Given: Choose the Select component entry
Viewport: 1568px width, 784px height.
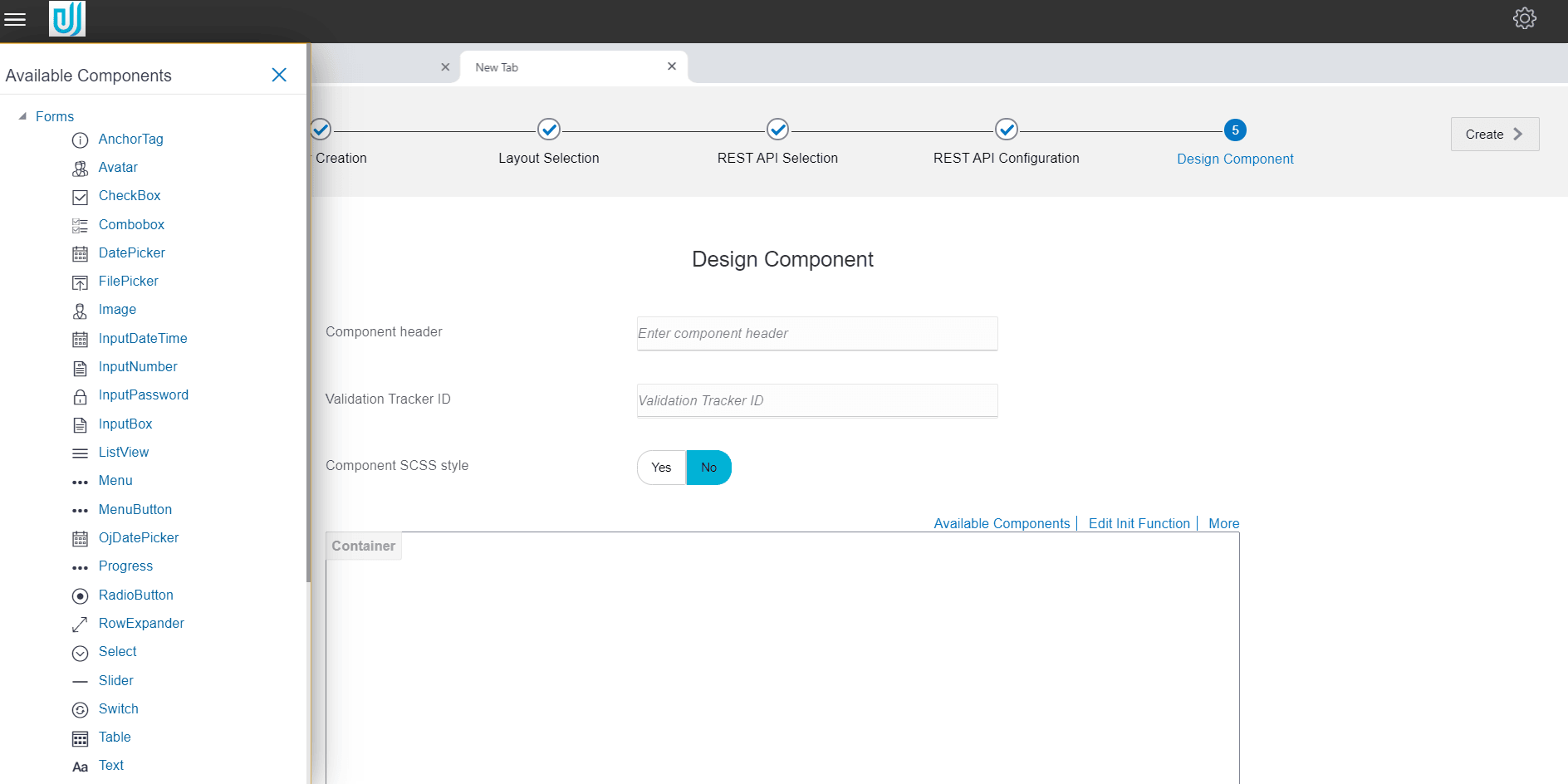Looking at the screenshot, I should tap(117, 652).
